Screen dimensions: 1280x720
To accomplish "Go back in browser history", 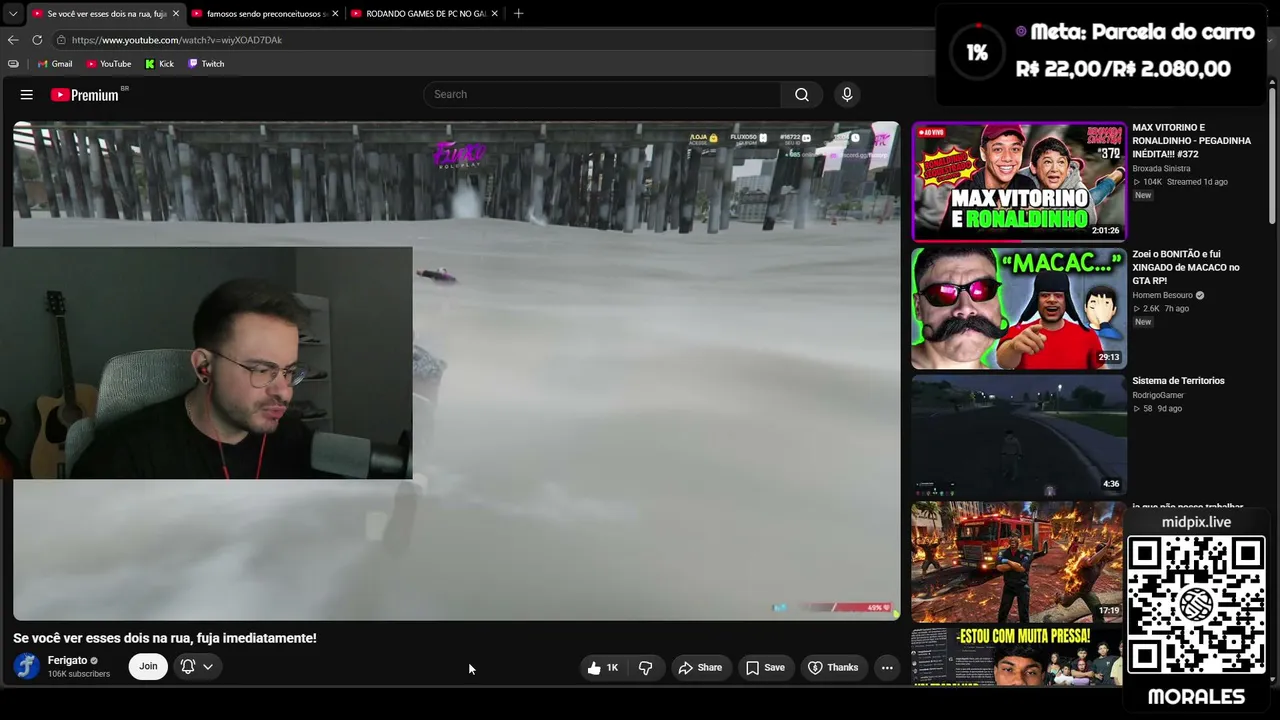I will click(13, 40).
